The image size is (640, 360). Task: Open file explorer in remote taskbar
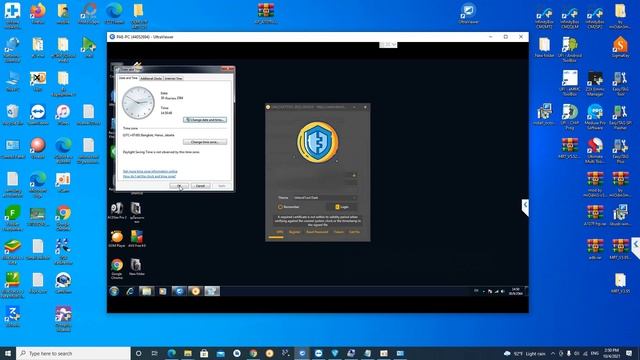coord(146,291)
